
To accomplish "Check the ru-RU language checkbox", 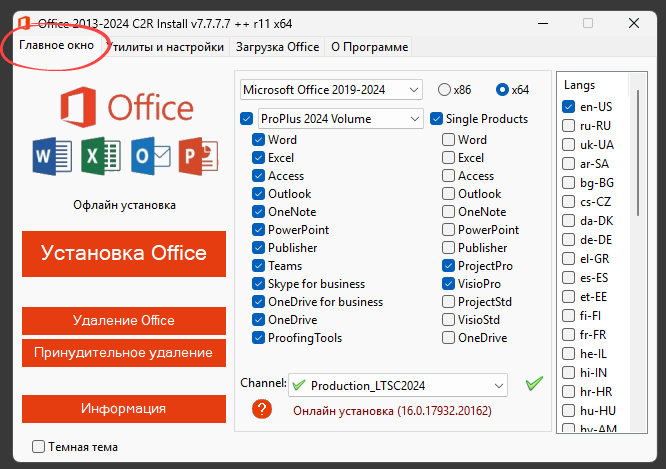I will tap(569, 126).
